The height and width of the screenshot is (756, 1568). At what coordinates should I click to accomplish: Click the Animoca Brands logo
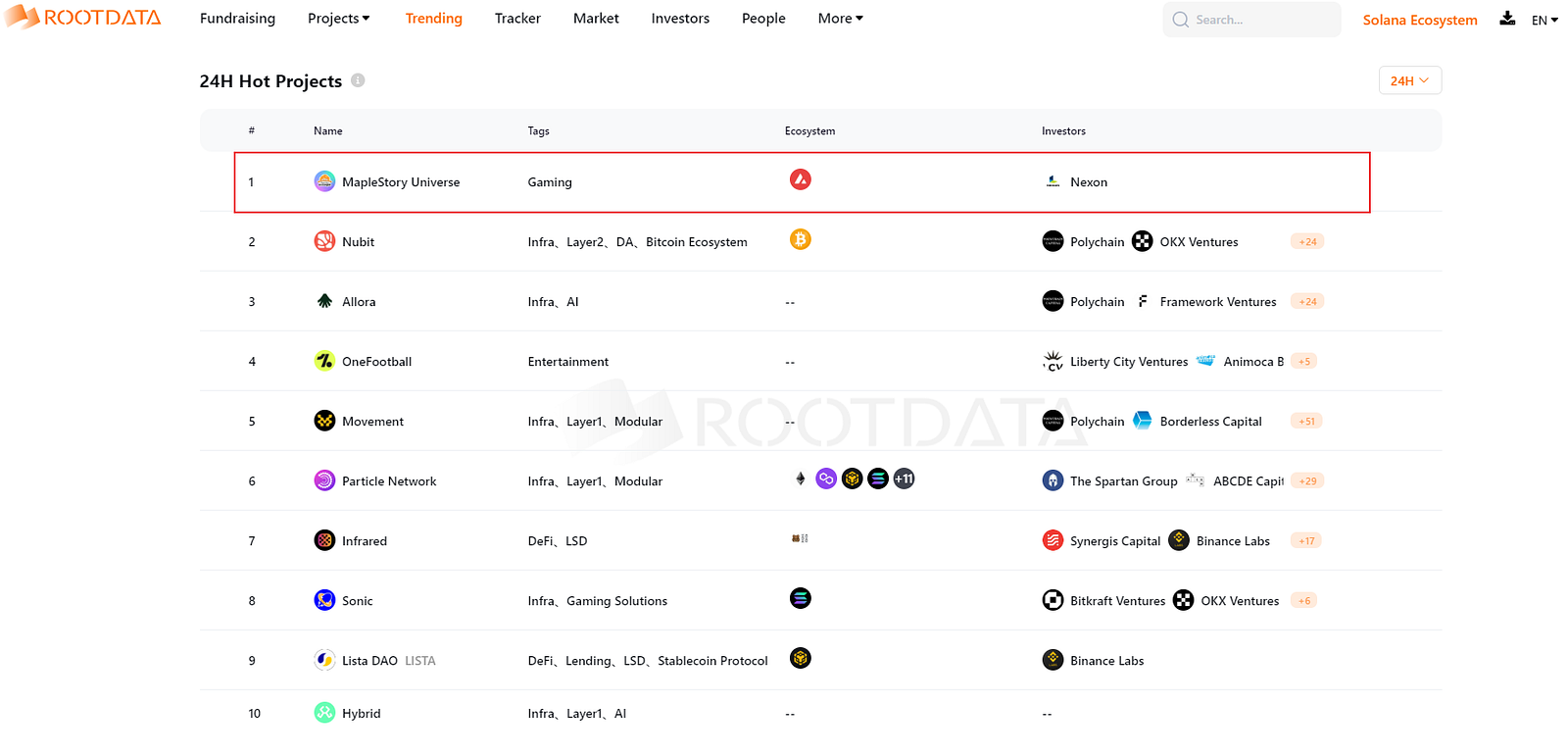pos(1205,361)
